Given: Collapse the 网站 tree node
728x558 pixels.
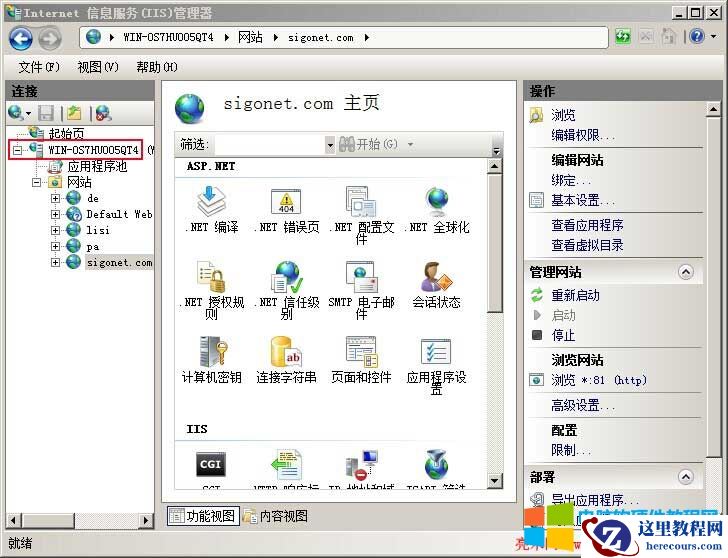Looking at the screenshot, I should point(36,182).
